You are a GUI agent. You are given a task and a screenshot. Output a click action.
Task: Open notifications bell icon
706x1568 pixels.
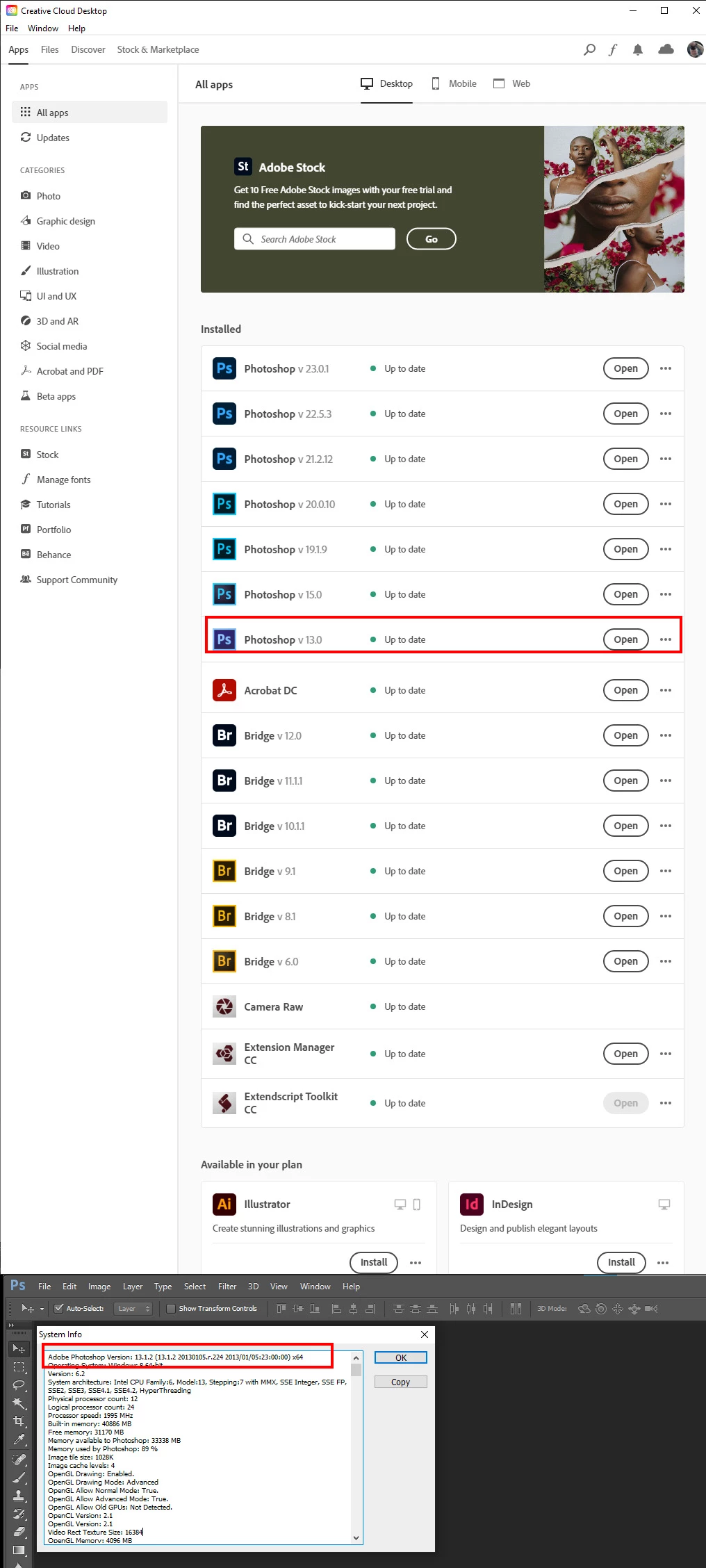click(638, 49)
